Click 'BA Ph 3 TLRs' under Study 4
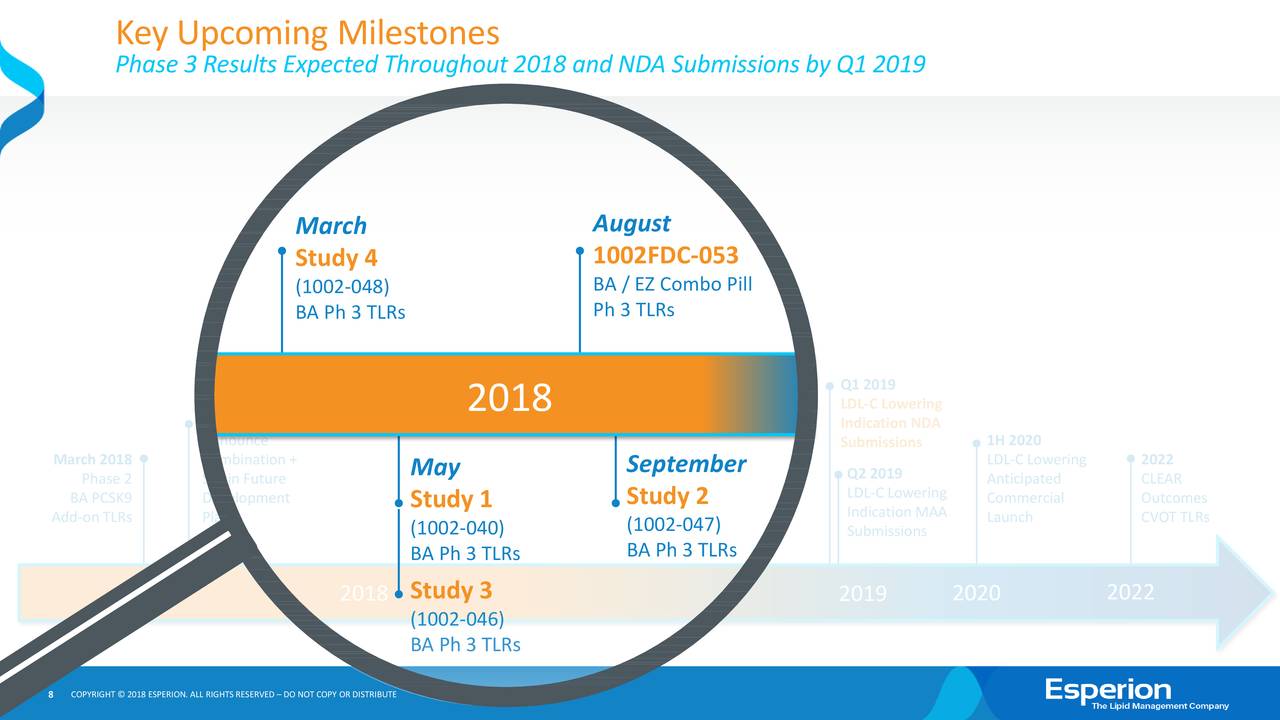 [350, 312]
